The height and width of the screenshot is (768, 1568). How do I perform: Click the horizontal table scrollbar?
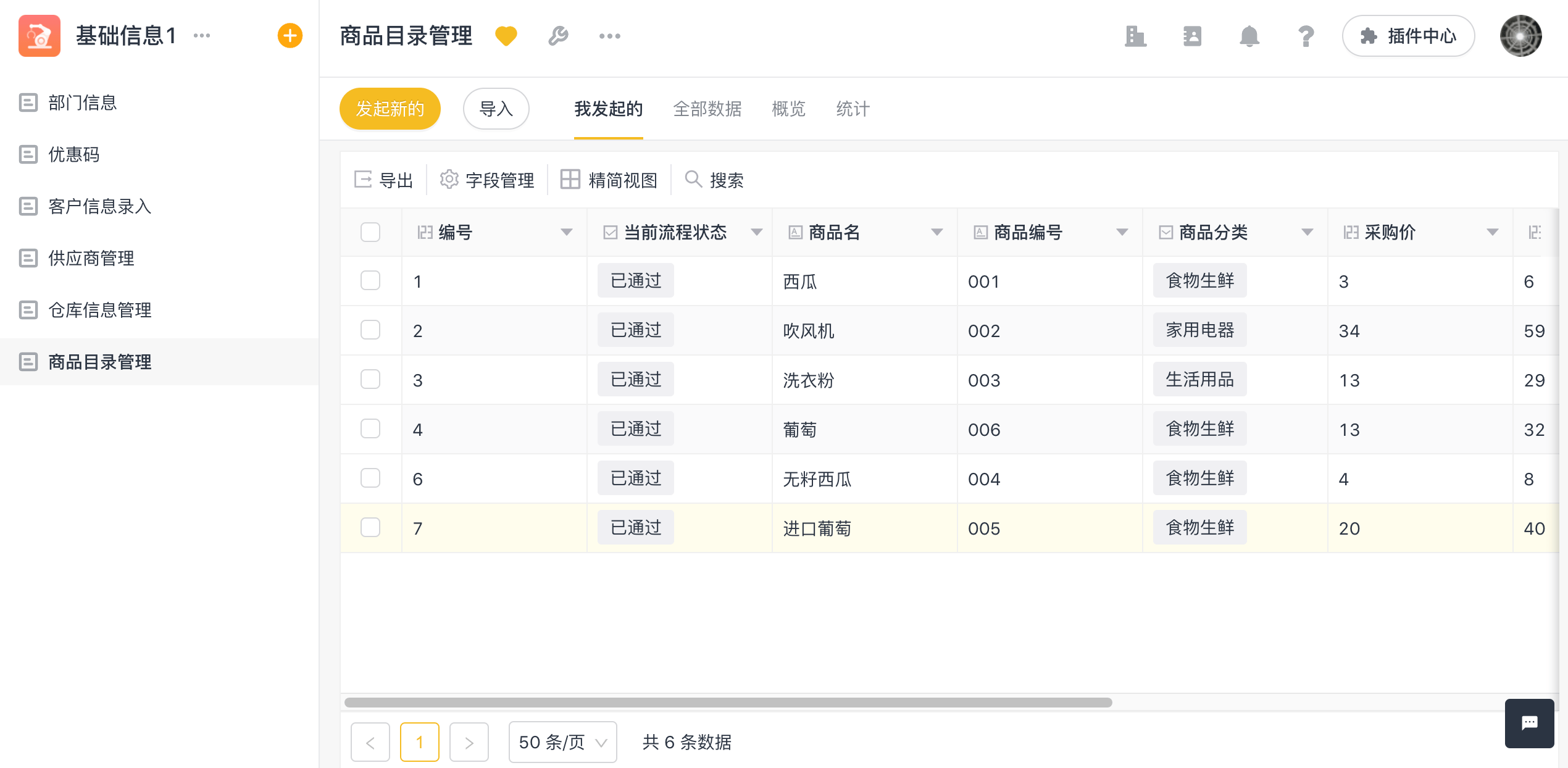click(728, 703)
